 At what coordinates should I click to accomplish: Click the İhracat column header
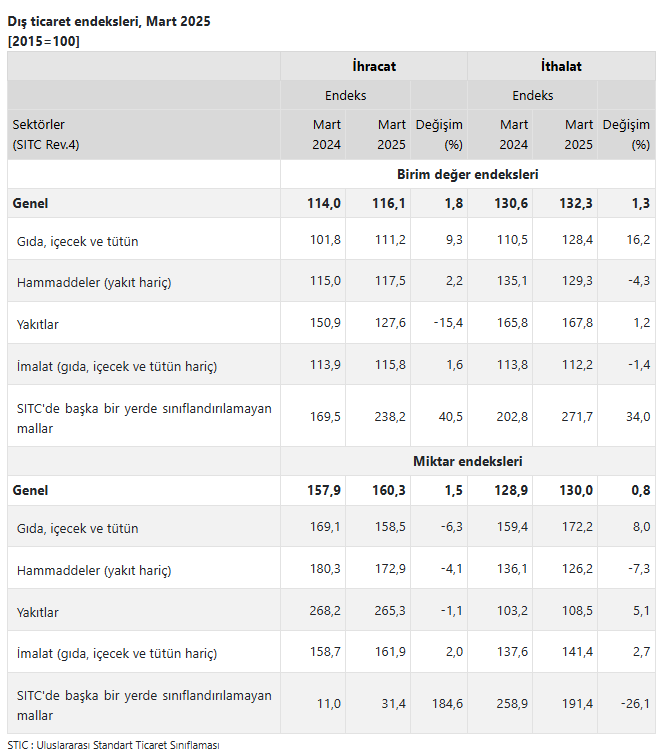[374, 66]
